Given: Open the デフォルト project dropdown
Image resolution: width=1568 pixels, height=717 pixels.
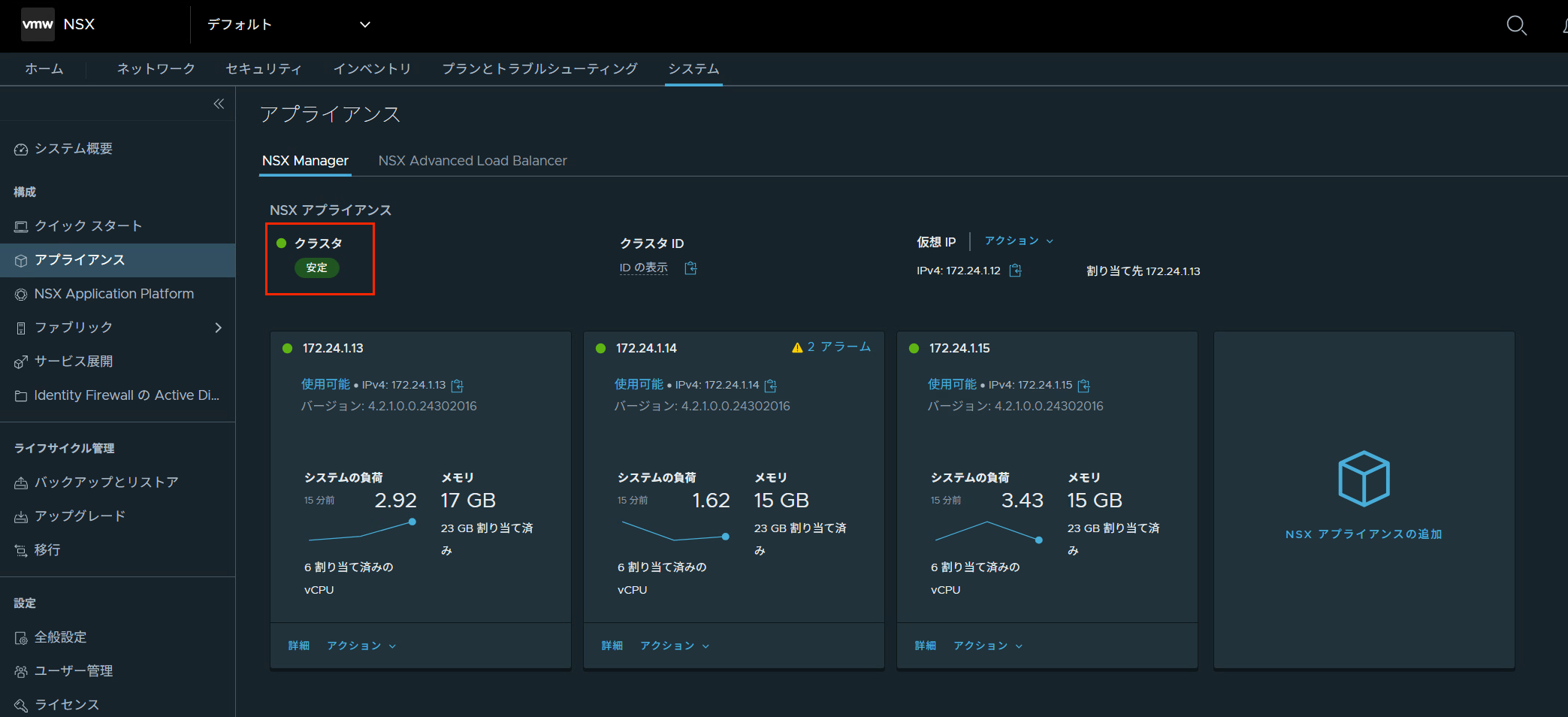Looking at the screenshot, I should point(289,25).
